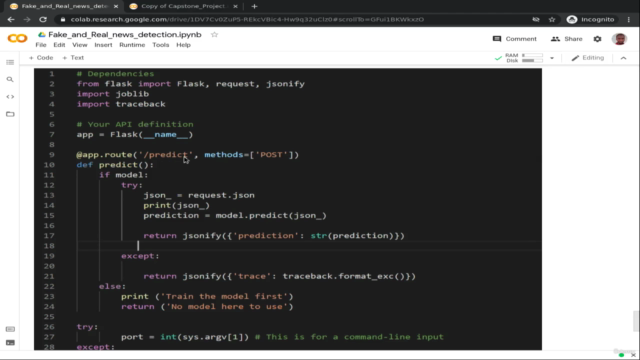Open the user account avatar
This screenshot has height=360, width=640.
click(x=619, y=39)
